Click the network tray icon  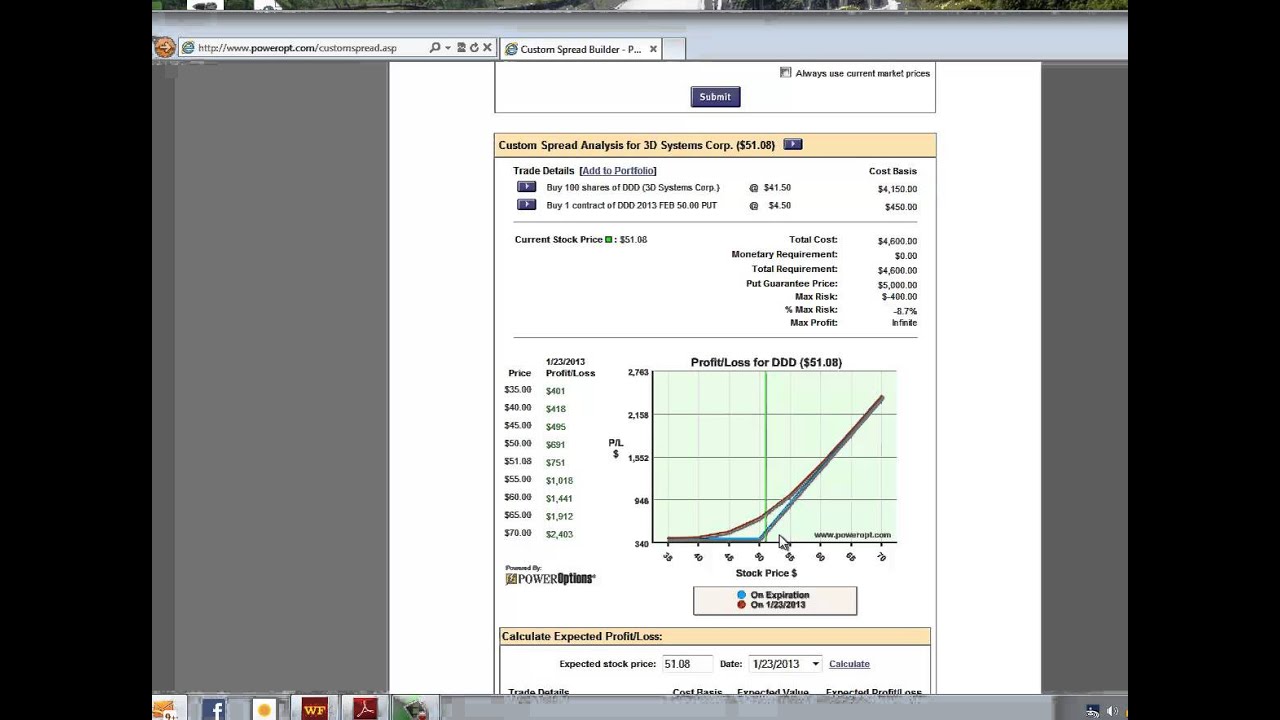coord(1093,711)
